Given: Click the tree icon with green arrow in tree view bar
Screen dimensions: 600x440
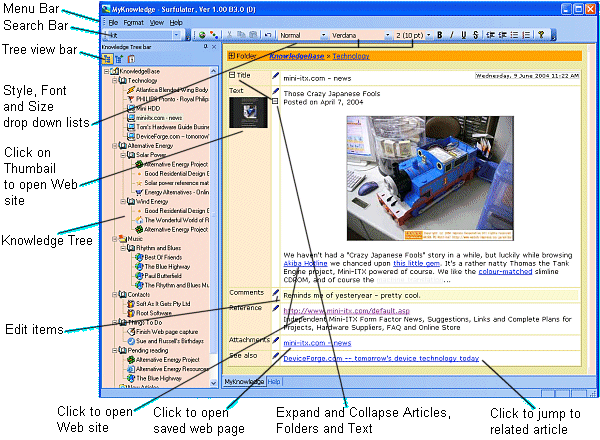Looking at the screenshot, I should (x=119, y=59).
